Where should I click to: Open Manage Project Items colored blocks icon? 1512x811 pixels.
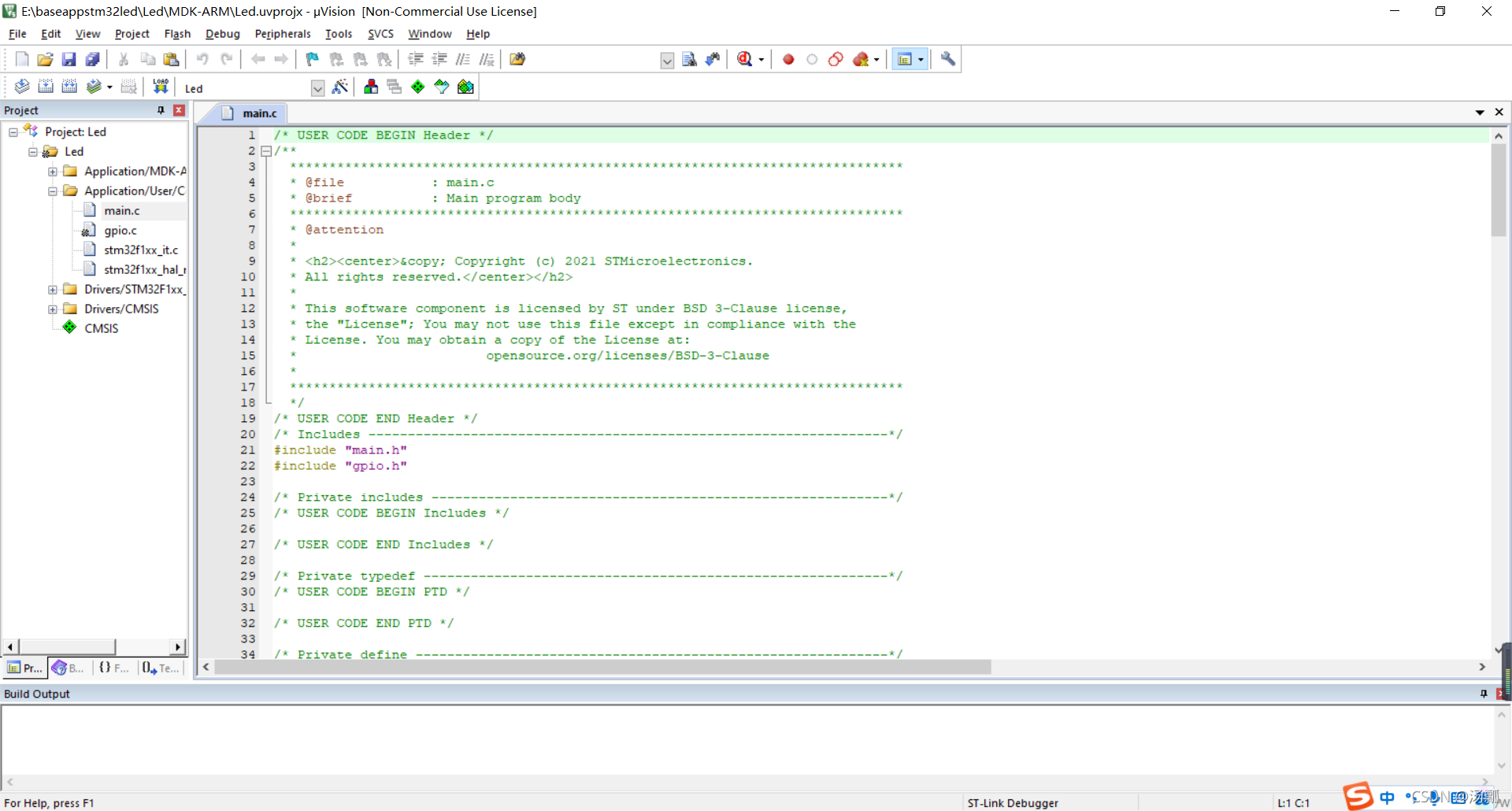coord(371,87)
